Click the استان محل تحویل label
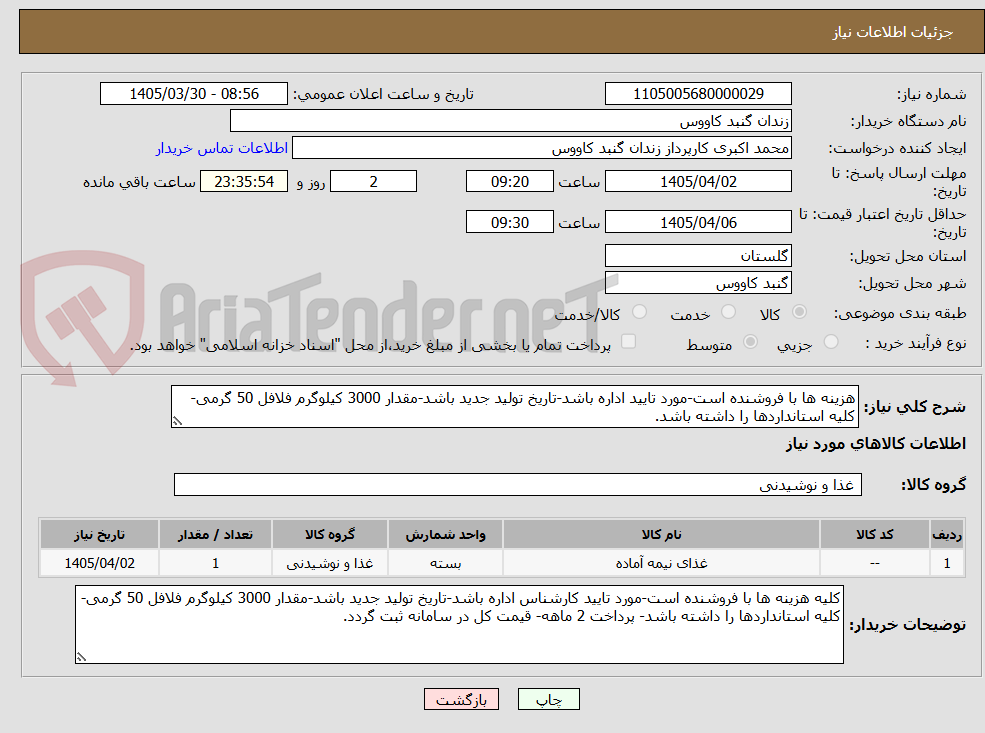985x733 pixels. click(908, 256)
